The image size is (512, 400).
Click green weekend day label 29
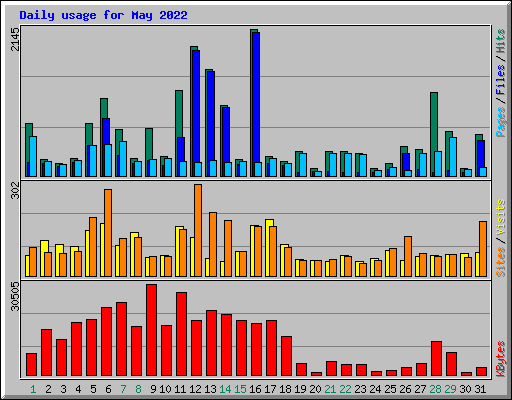pos(450,389)
